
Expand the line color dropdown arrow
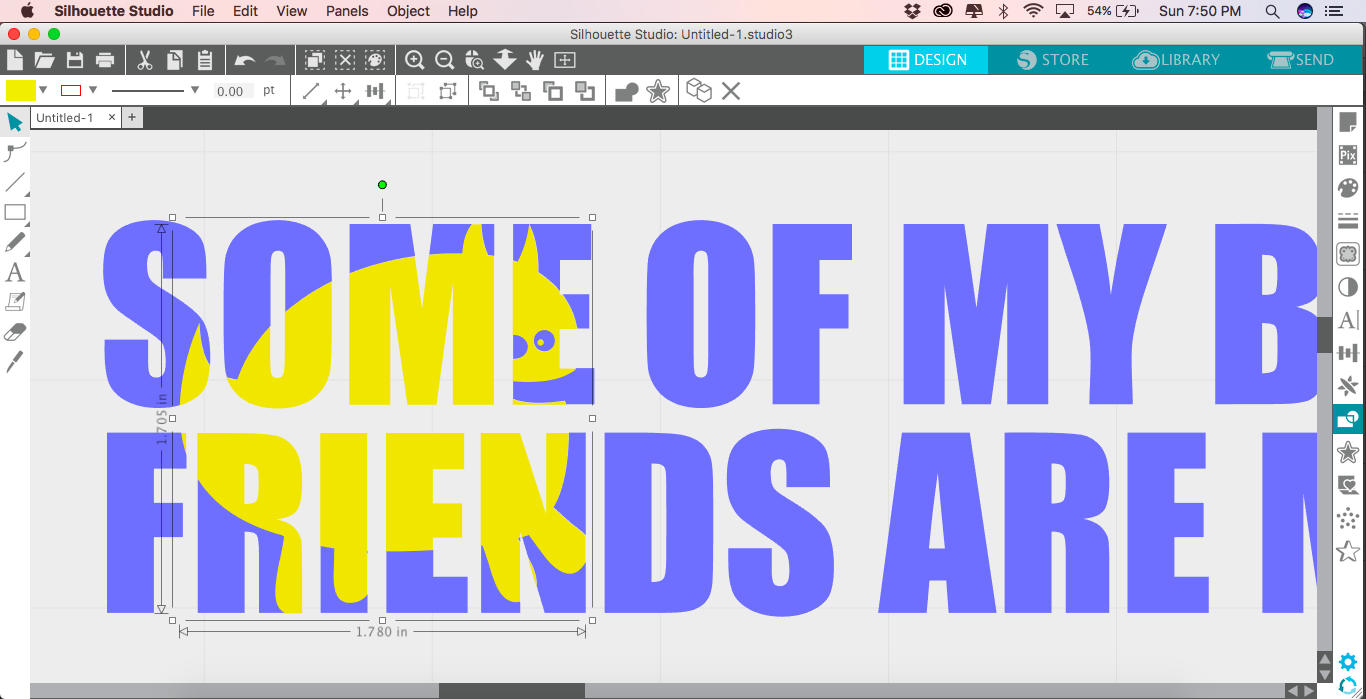coord(93,91)
